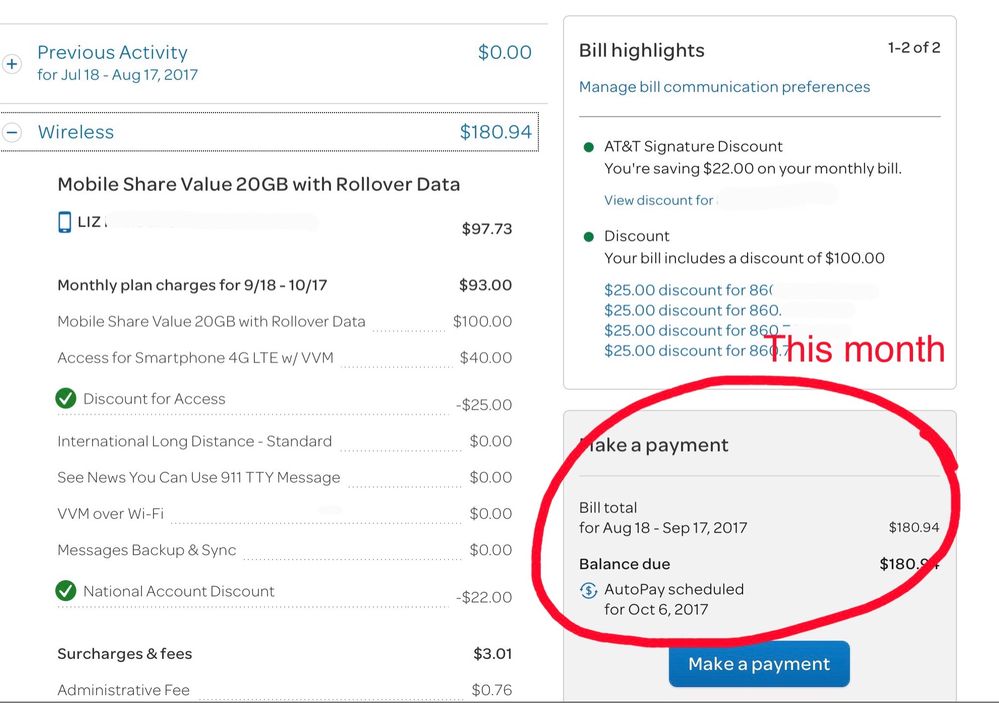Click green checkmark beside National Account Discount
The height and width of the screenshot is (703, 999).
coord(66,591)
